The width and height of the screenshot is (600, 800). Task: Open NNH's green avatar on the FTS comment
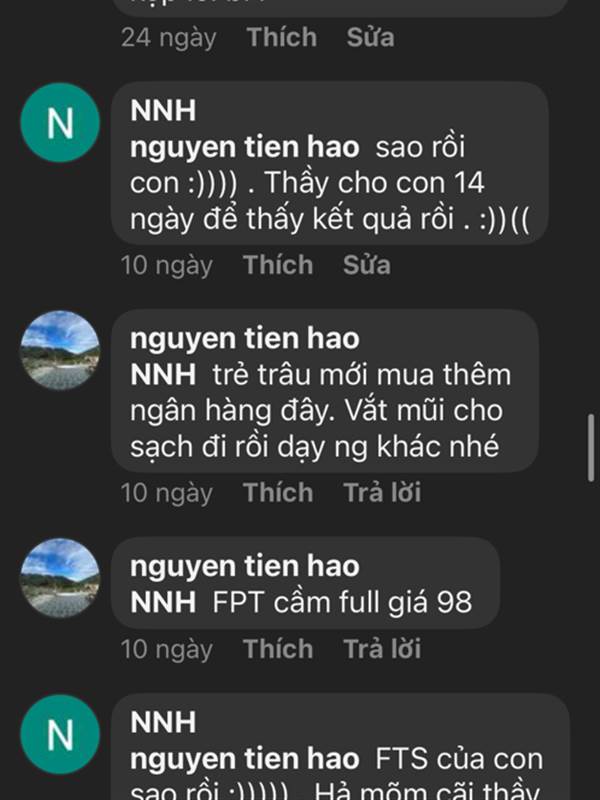[x=60, y=734]
